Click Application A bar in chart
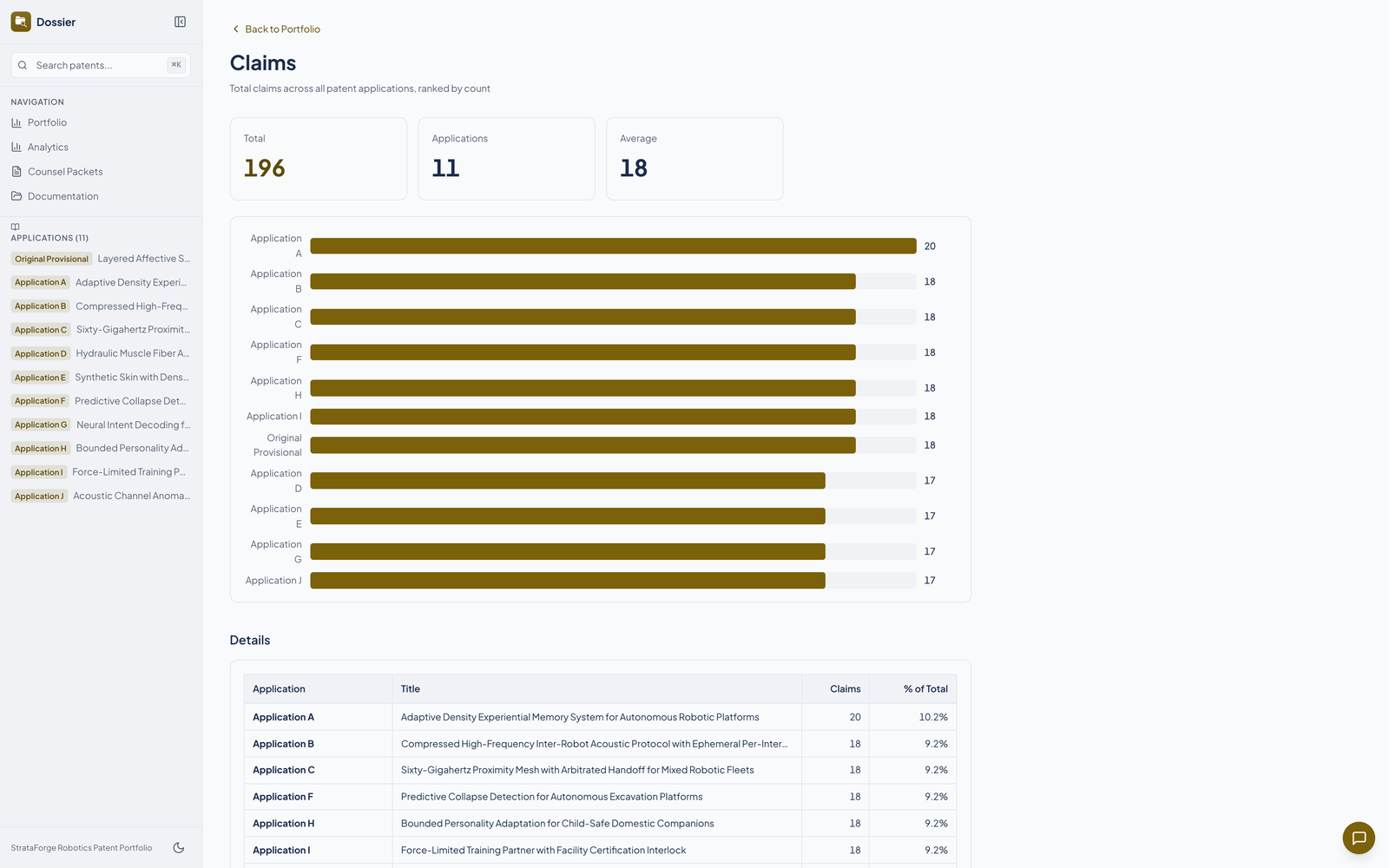 613,246
